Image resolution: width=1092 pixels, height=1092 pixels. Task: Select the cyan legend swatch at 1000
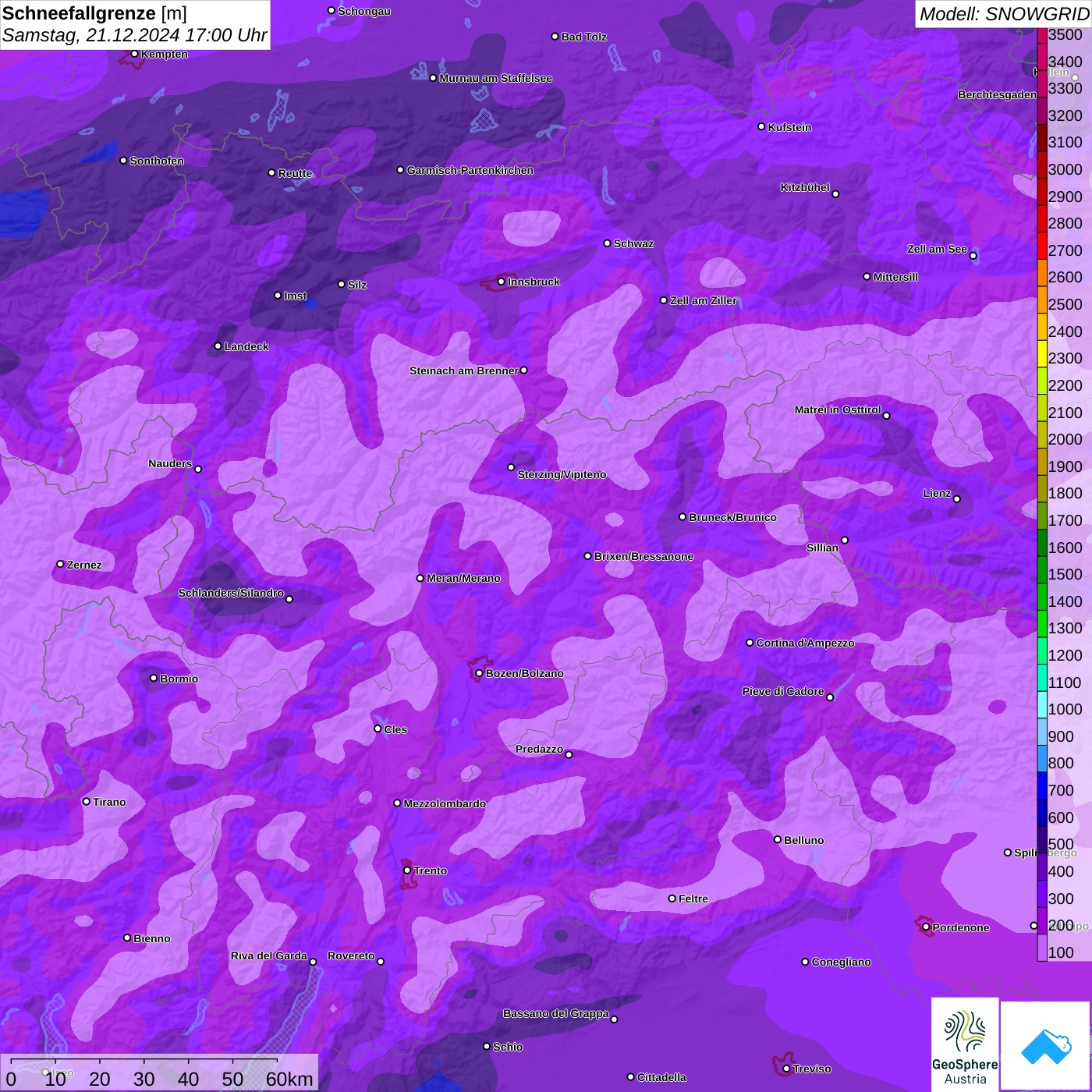click(x=1042, y=706)
